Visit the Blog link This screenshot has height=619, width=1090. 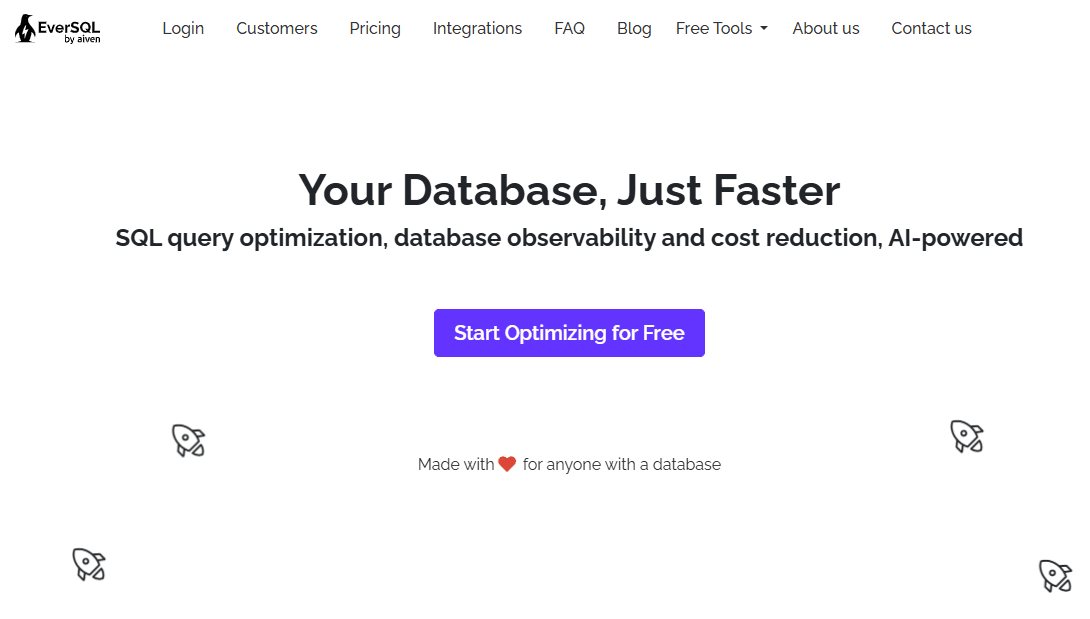coord(634,29)
